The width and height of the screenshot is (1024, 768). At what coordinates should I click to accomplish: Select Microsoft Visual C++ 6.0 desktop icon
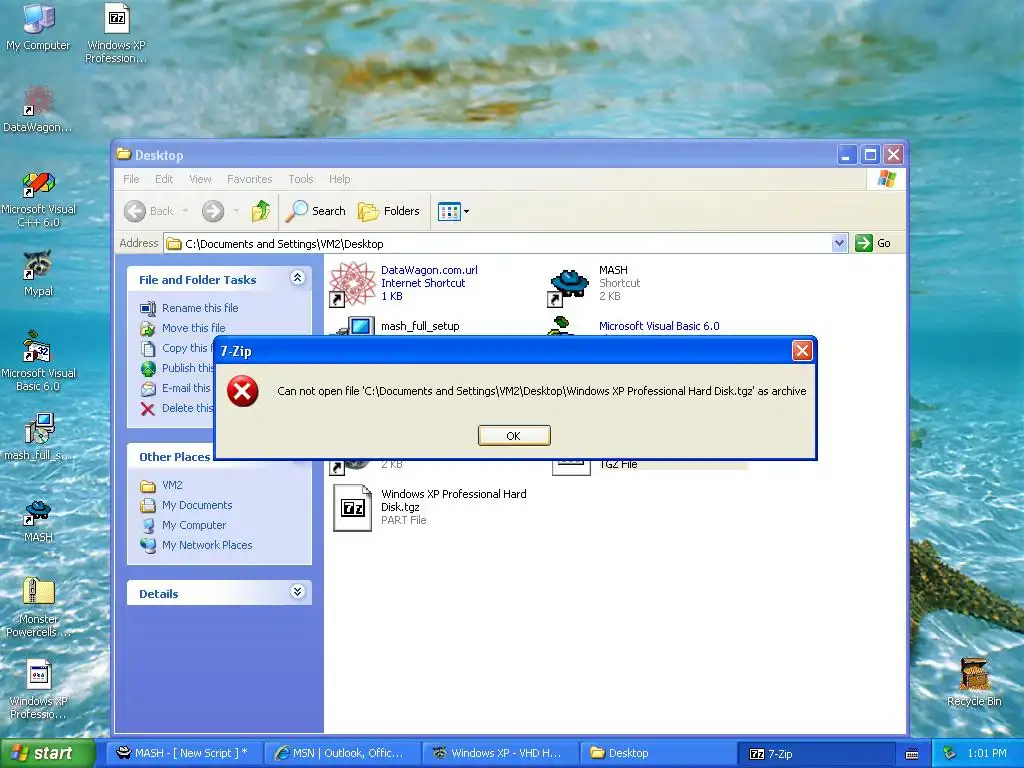(38, 199)
